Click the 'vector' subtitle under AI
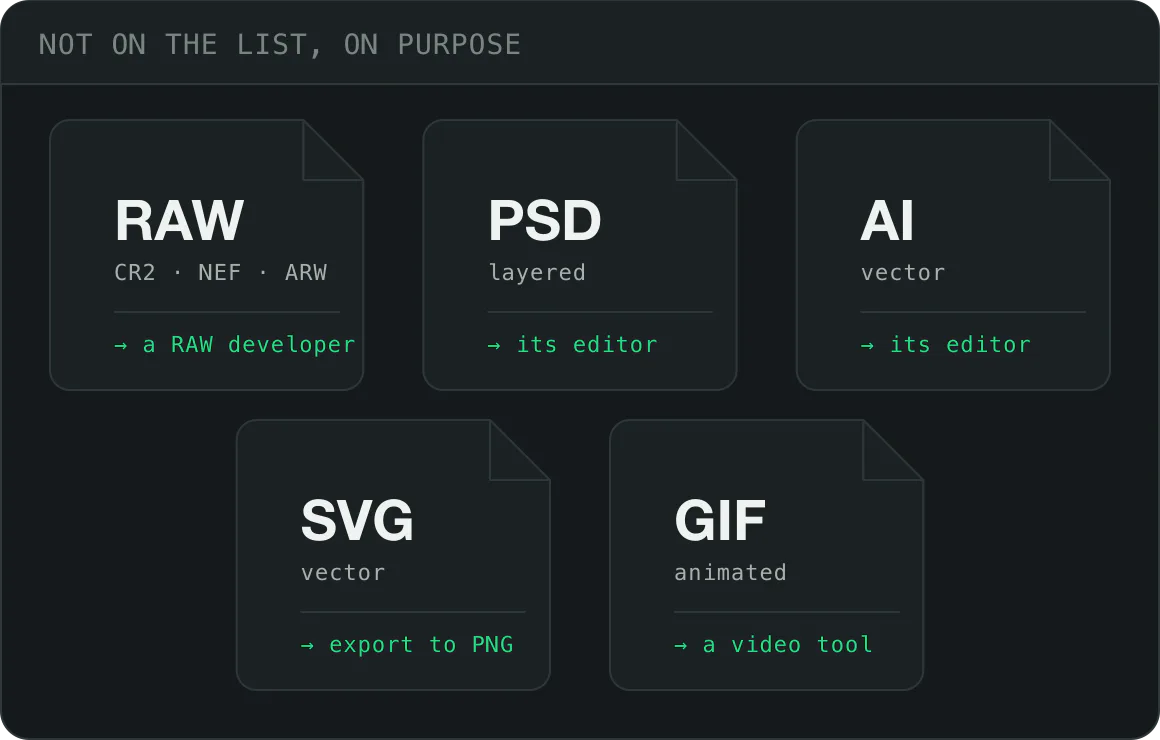Screen dimensions: 1160x740 tap(903, 273)
